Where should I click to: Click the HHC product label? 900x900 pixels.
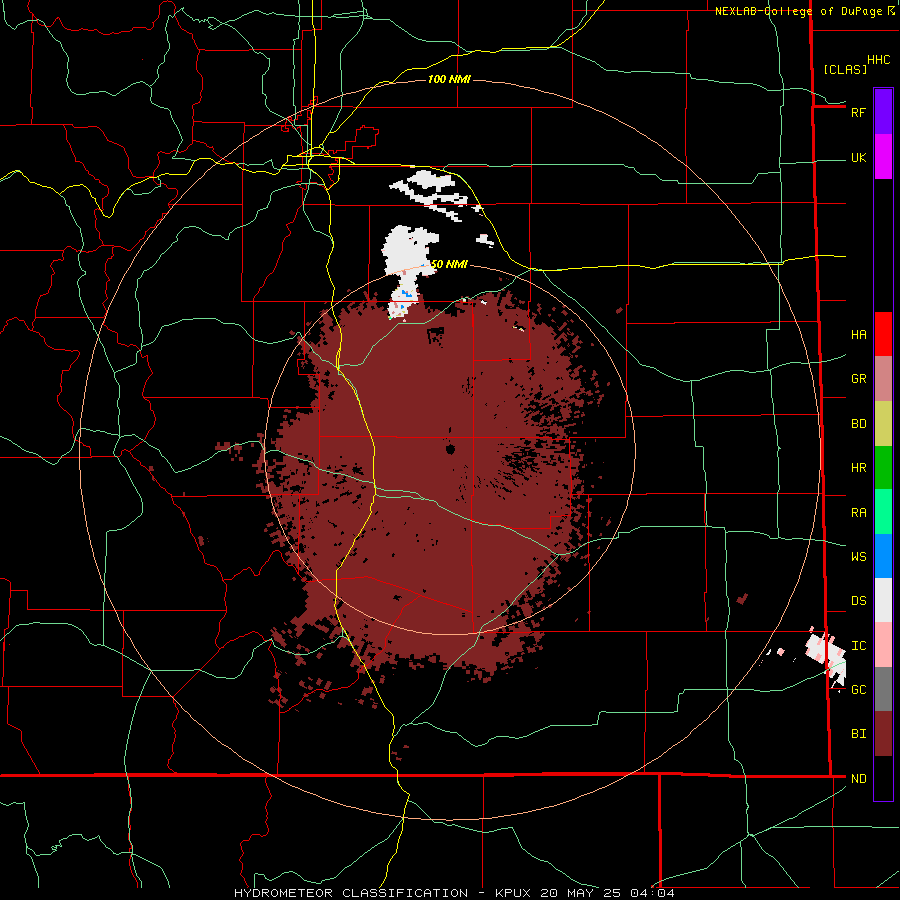[x=878, y=60]
